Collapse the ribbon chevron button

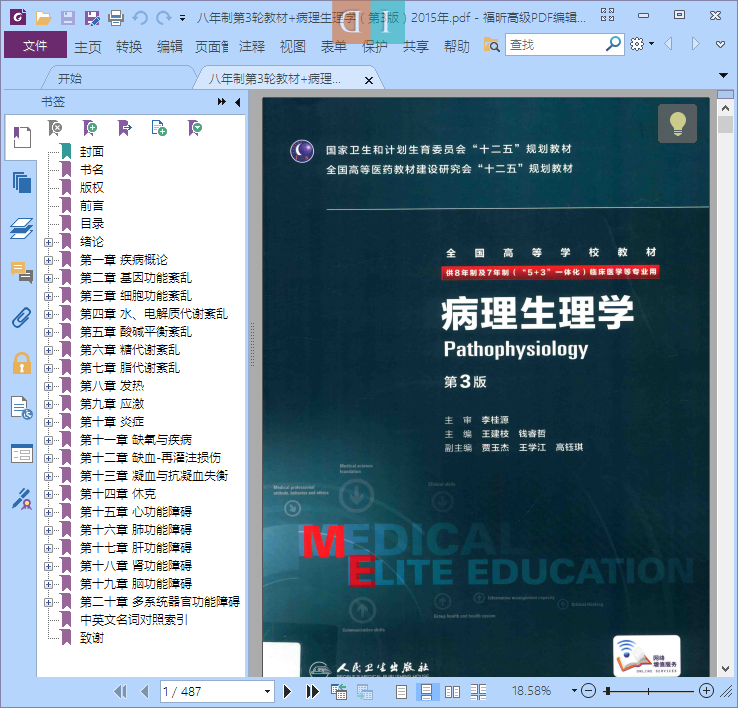coord(720,45)
